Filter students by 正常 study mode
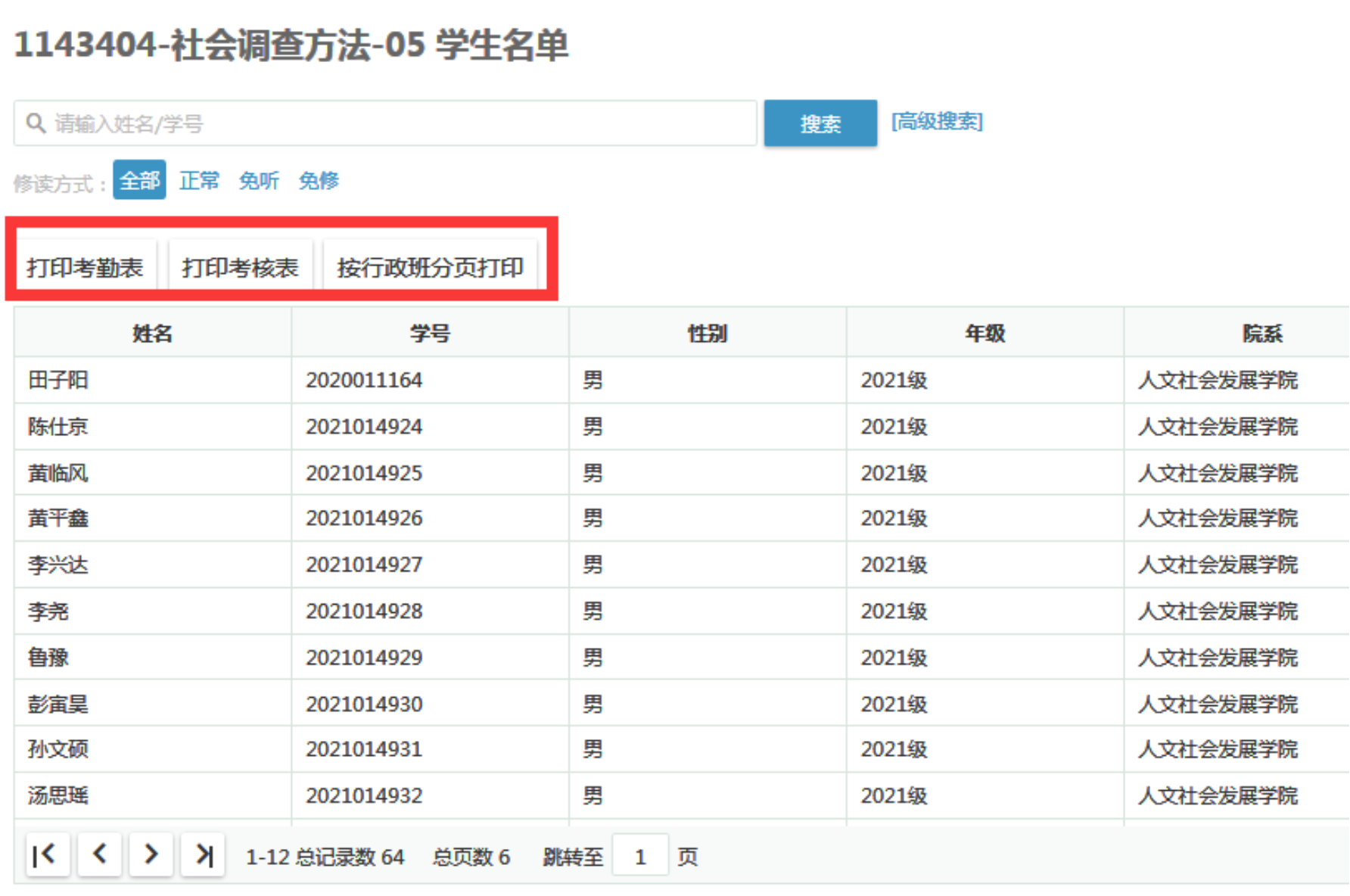The height and width of the screenshot is (896, 1350). (x=199, y=180)
